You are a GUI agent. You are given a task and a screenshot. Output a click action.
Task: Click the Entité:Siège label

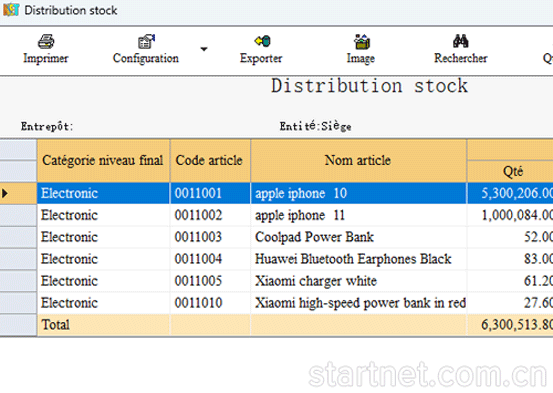pyautogui.click(x=315, y=126)
